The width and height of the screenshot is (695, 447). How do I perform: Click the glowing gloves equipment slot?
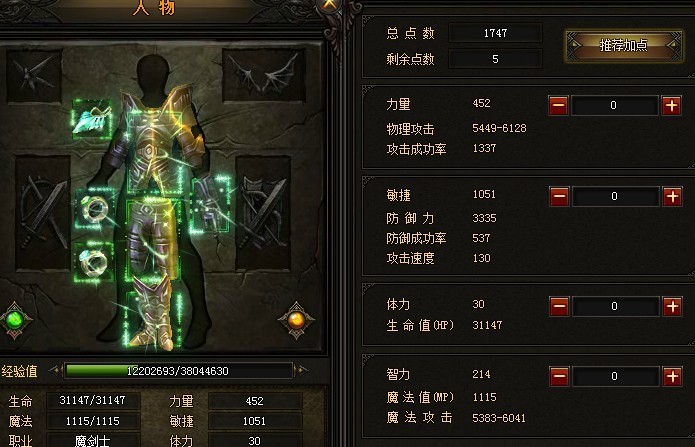pos(211,204)
